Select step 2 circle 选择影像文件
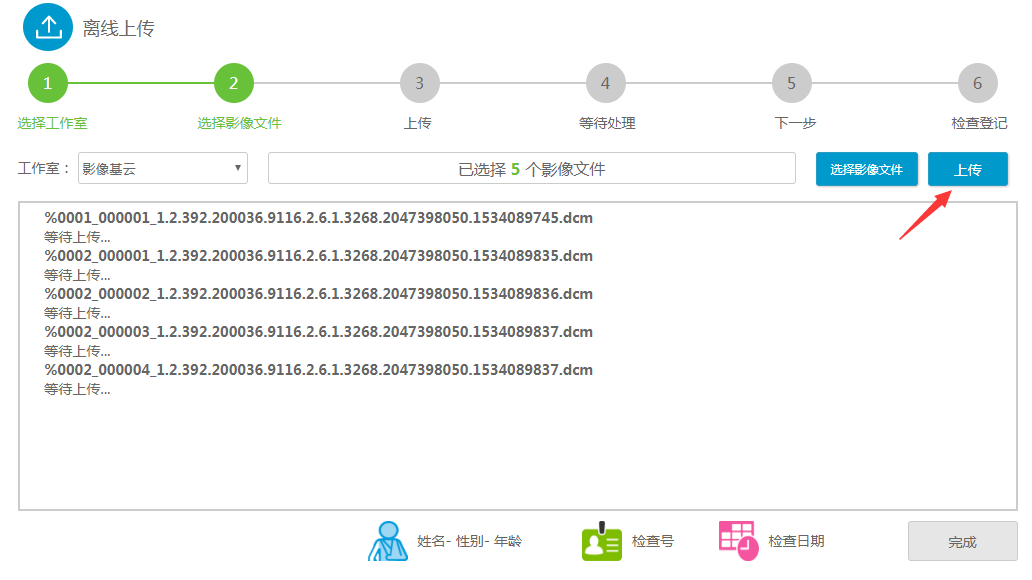 (234, 83)
